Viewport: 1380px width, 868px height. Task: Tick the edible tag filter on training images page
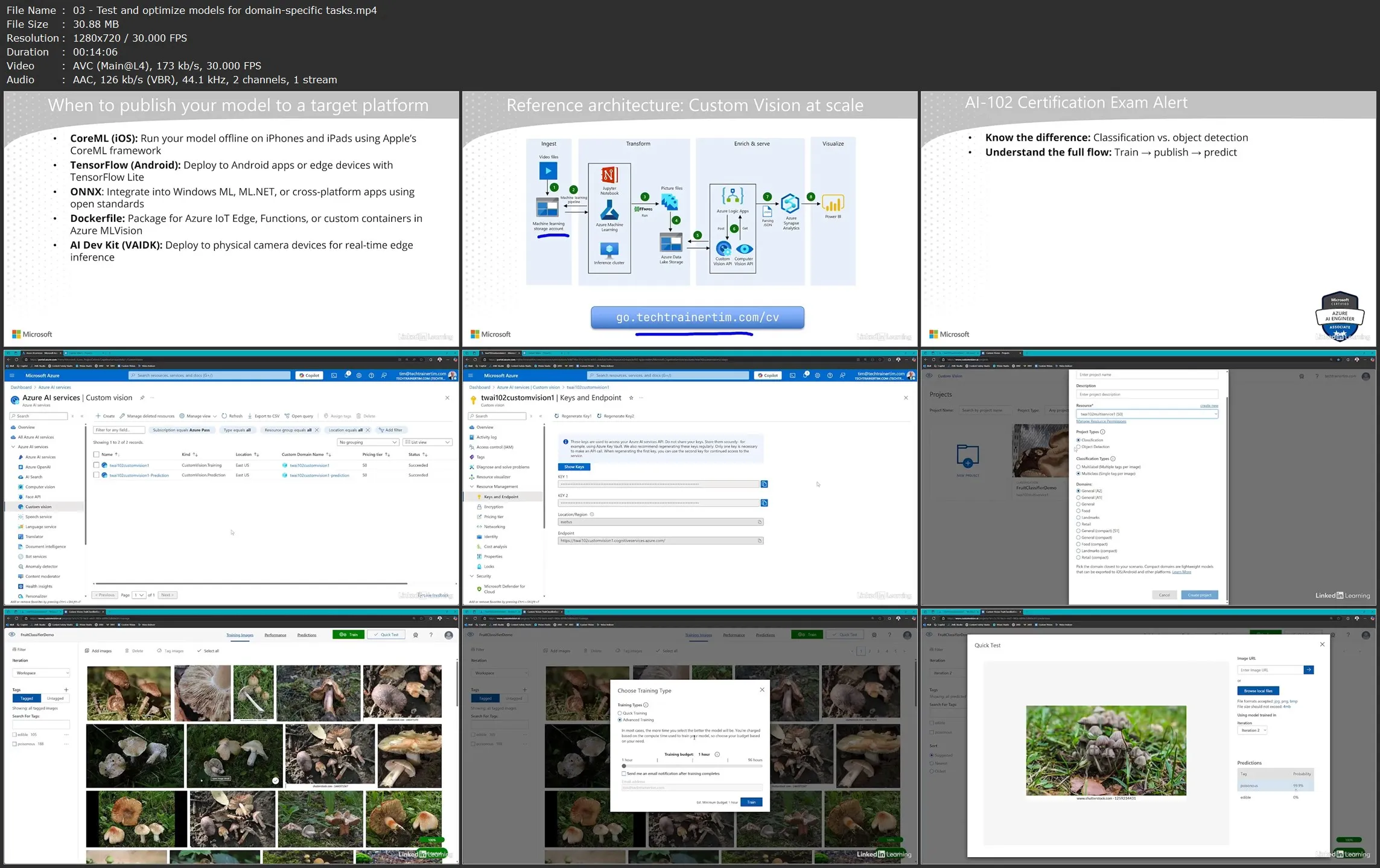tap(14, 735)
